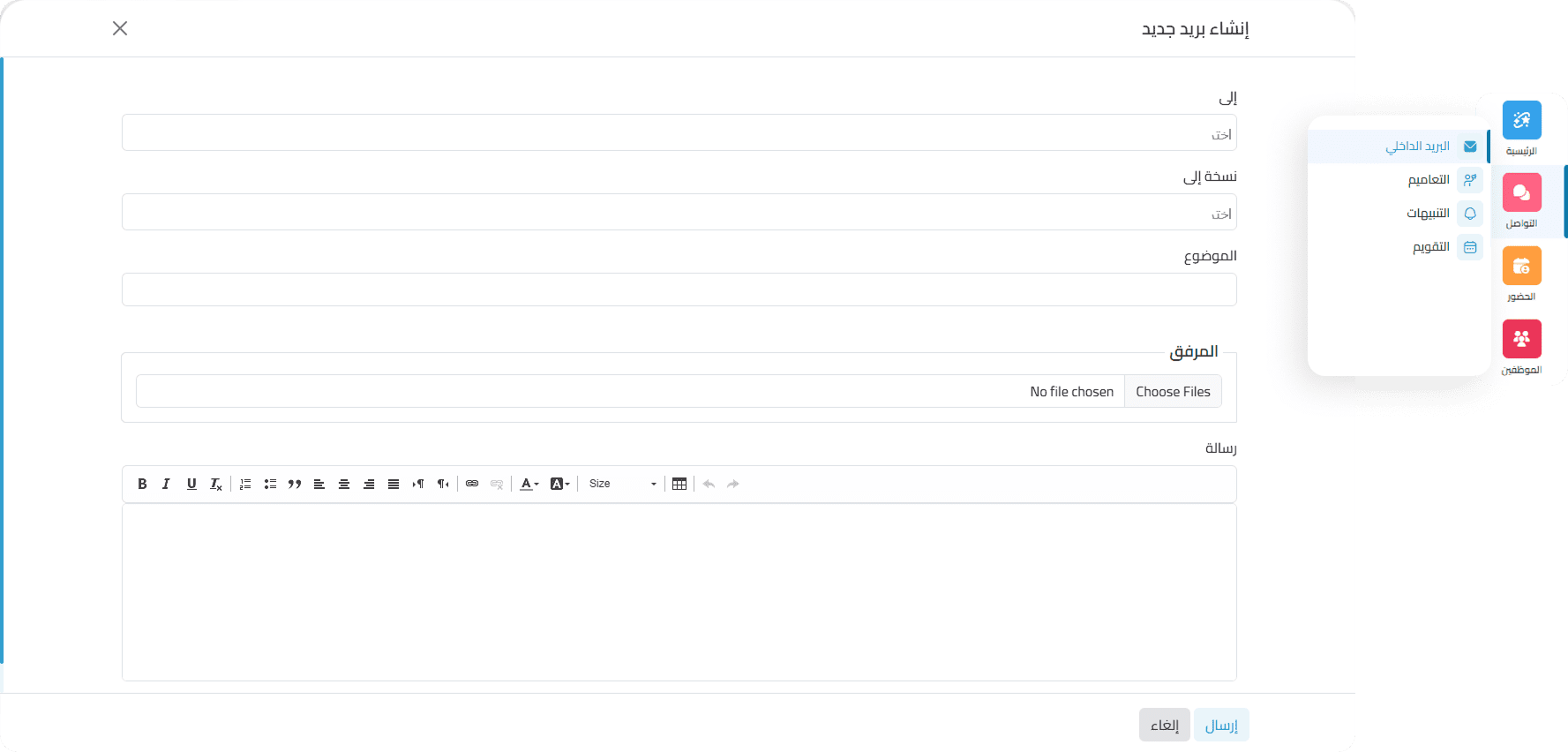Image resolution: width=1568 pixels, height=752 pixels.
Task: Insert a bulleted list
Action: (x=270, y=484)
